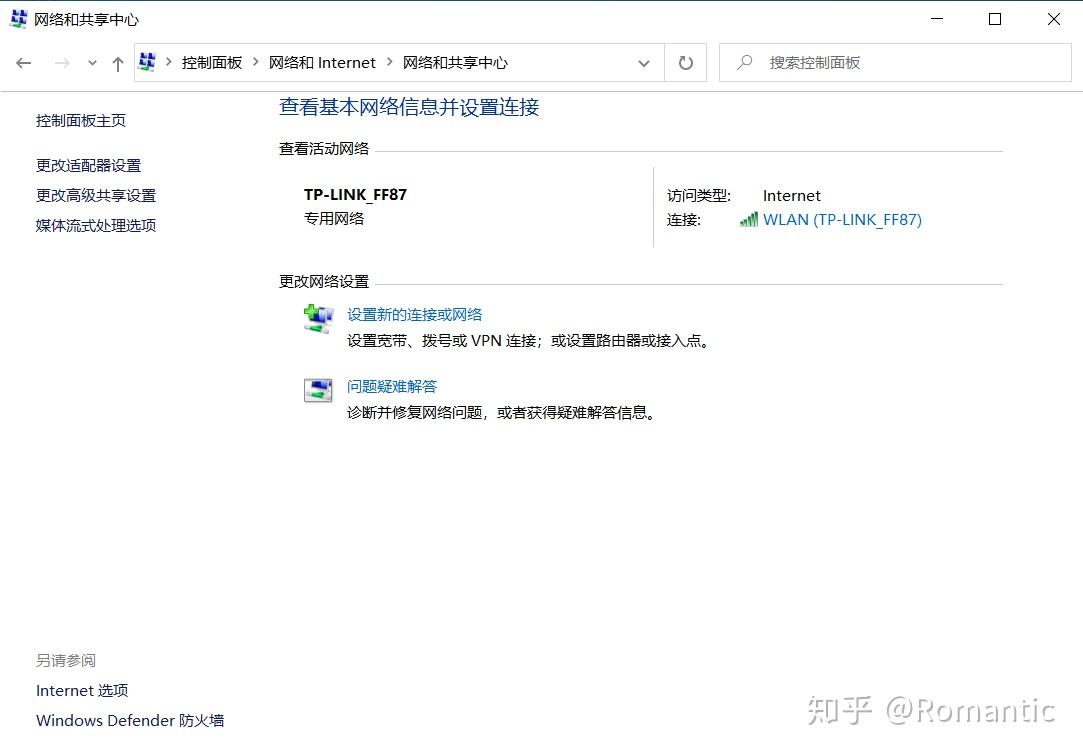Open 媒体流式处理选项 from the sidebar
Viewport: 1083px width, 755px height.
point(95,225)
